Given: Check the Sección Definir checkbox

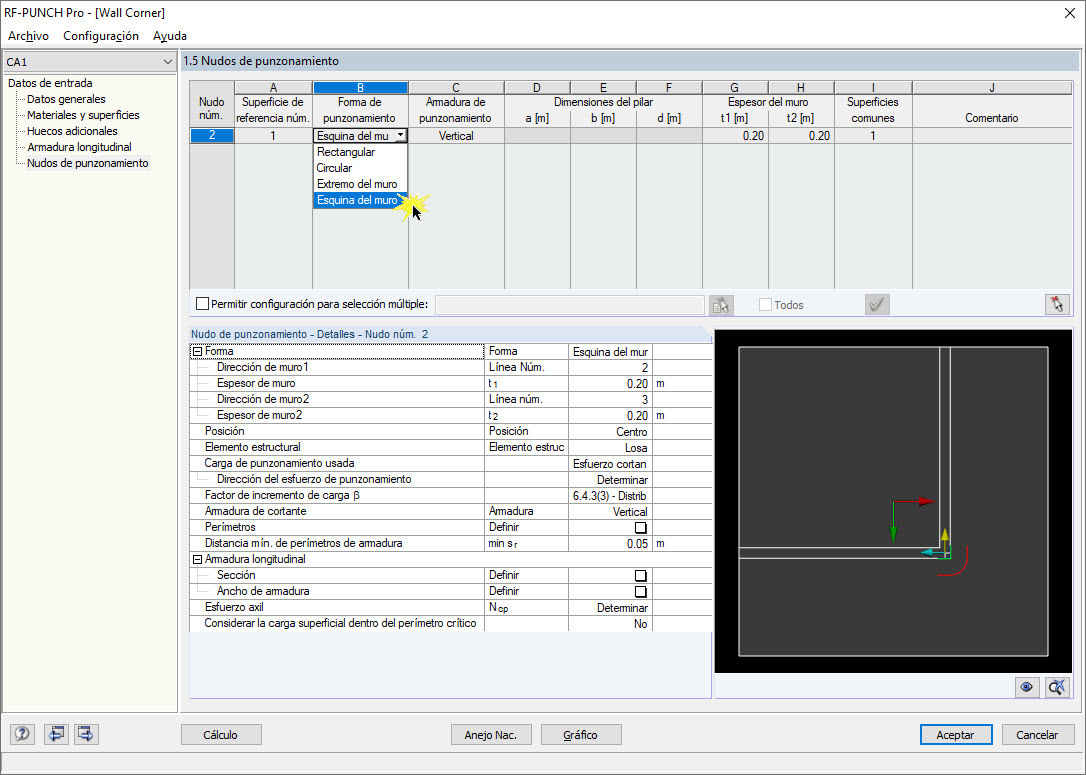Looking at the screenshot, I should coord(641,576).
